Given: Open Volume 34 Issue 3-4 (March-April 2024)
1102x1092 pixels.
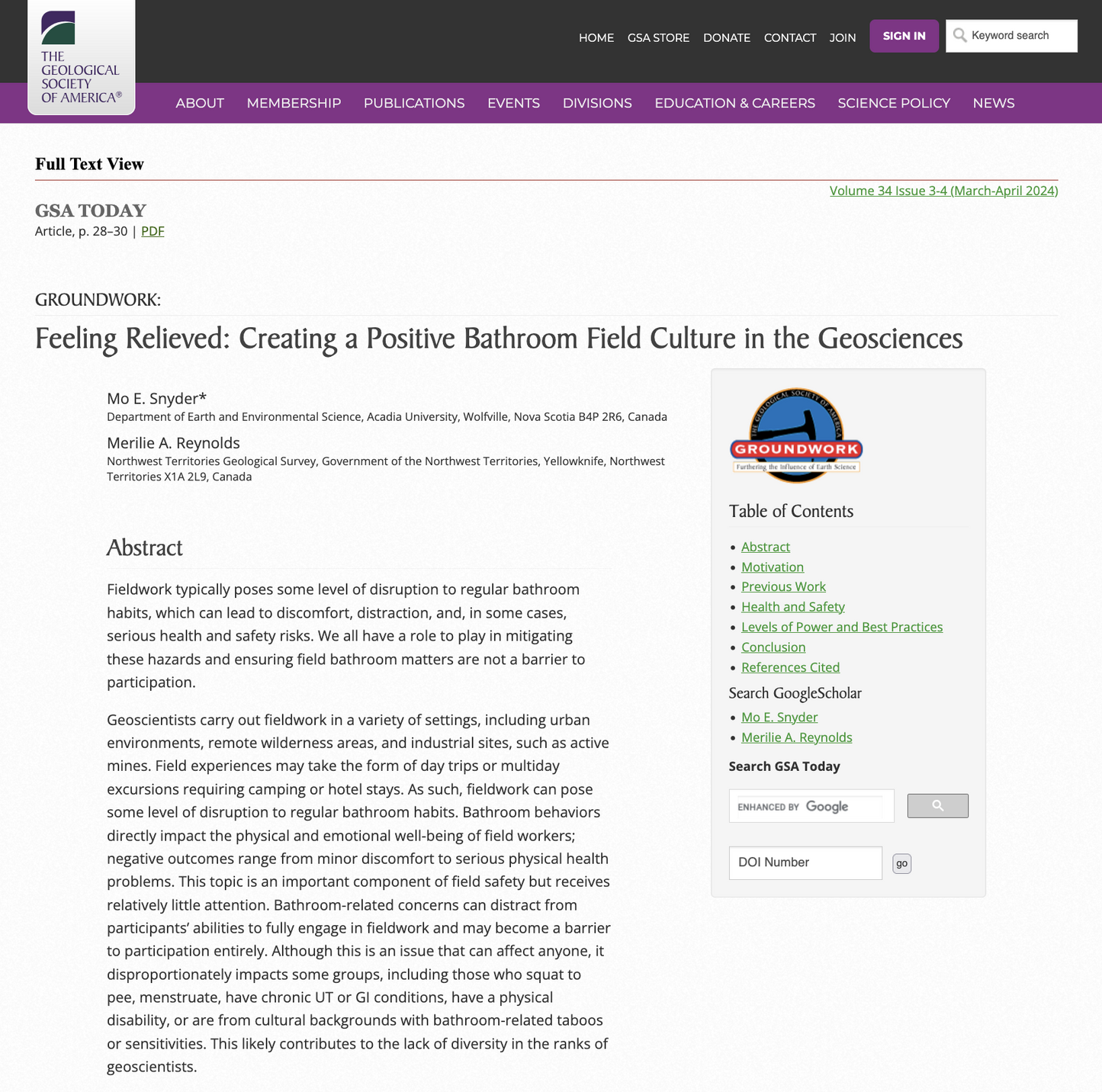Looking at the screenshot, I should (x=943, y=191).
